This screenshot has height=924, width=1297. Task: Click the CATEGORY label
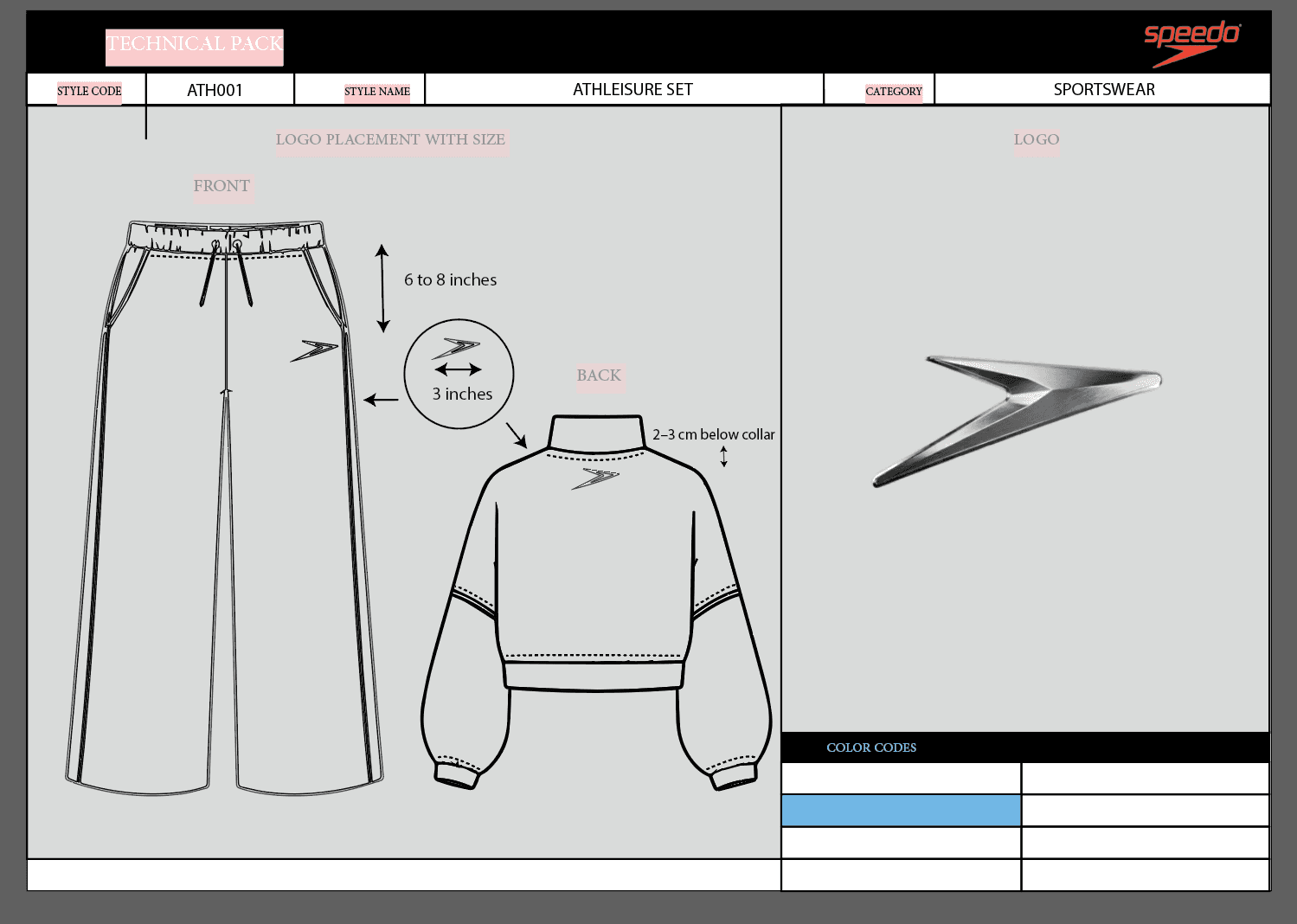pos(894,91)
